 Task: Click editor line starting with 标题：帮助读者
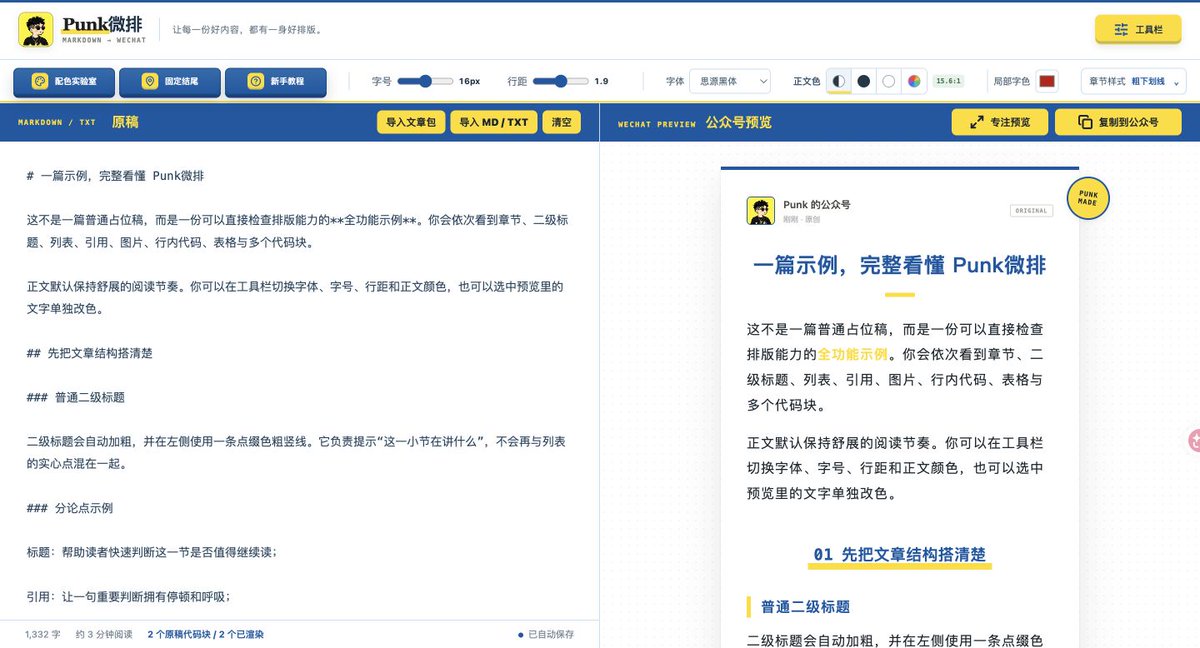click(x=151, y=552)
